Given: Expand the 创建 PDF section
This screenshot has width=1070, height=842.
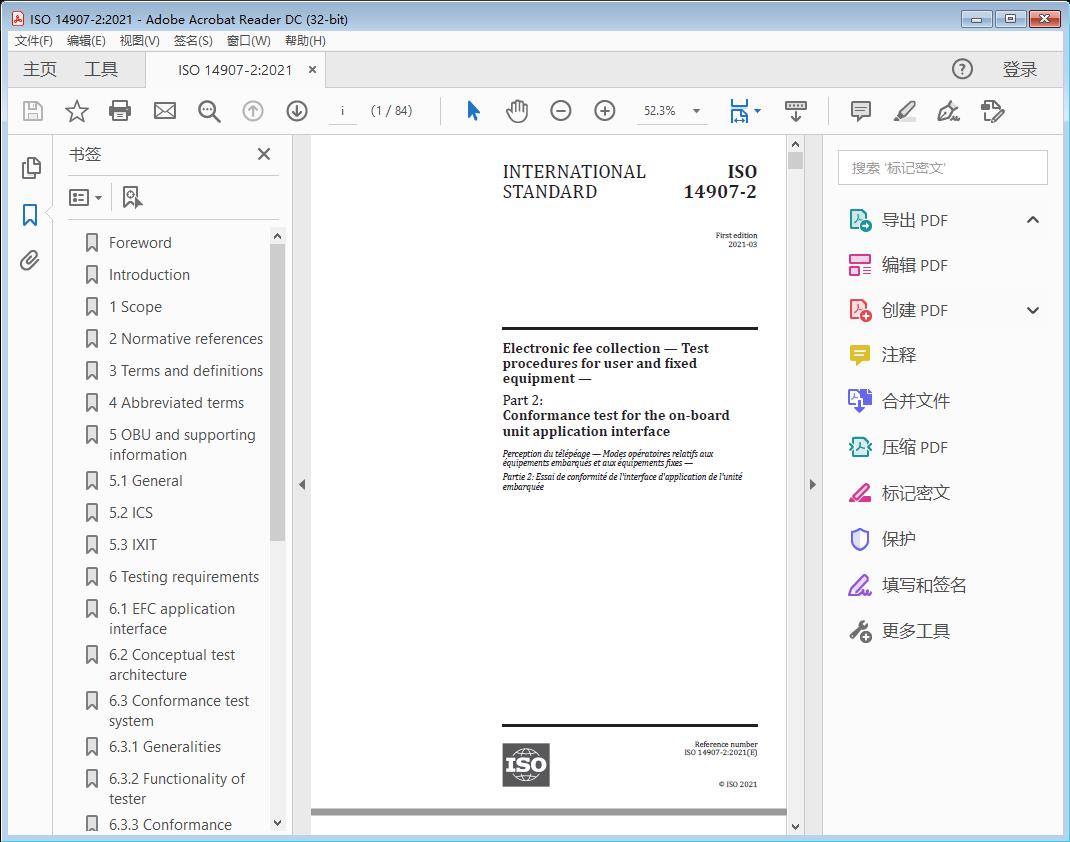Looking at the screenshot, I should coord(1033,310).
